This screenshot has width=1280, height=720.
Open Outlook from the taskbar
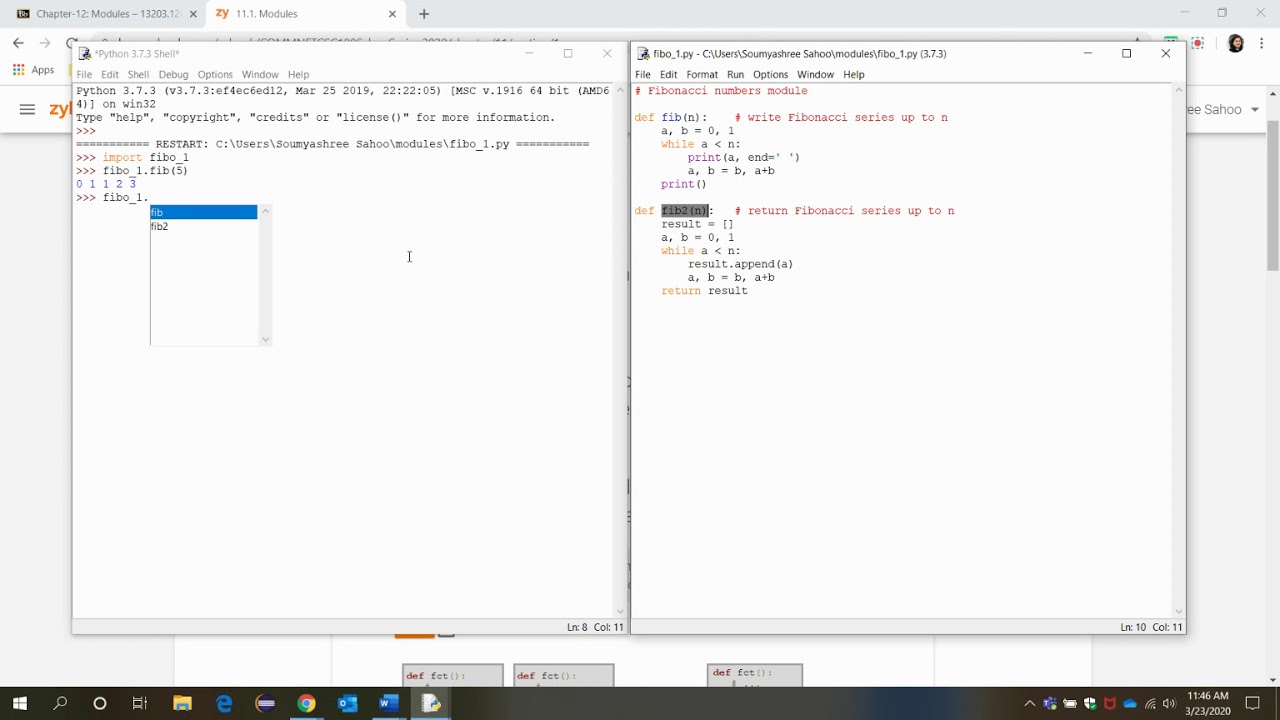click(x=347, y=704)
